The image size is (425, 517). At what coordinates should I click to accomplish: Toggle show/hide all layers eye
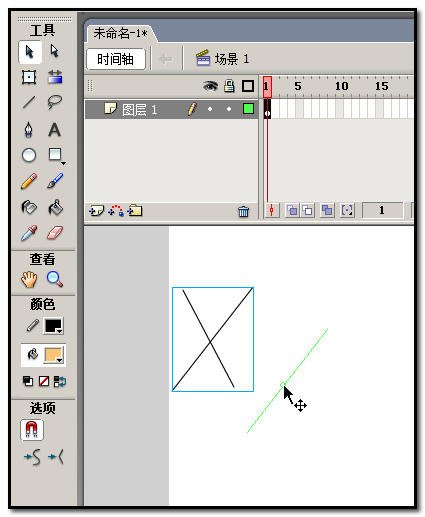coord(210,86)
